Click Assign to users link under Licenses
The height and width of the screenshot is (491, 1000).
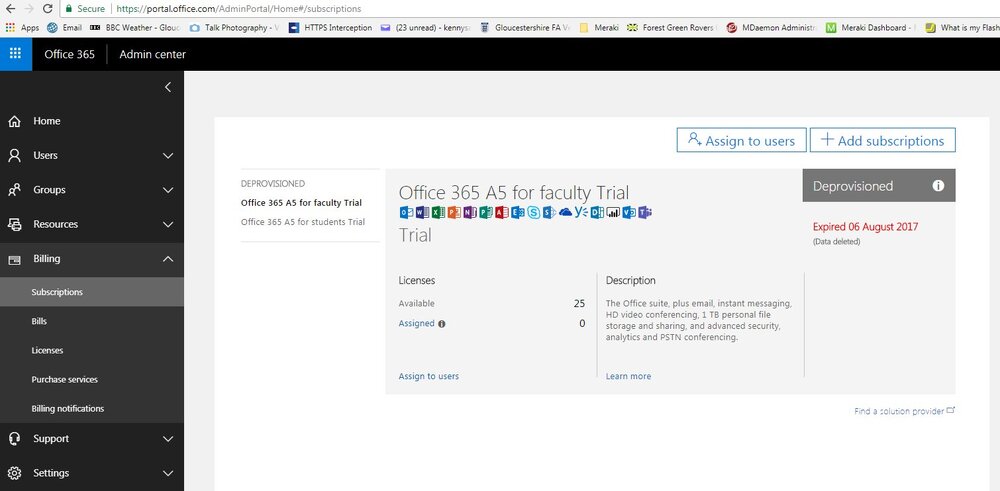coord(429,376)
